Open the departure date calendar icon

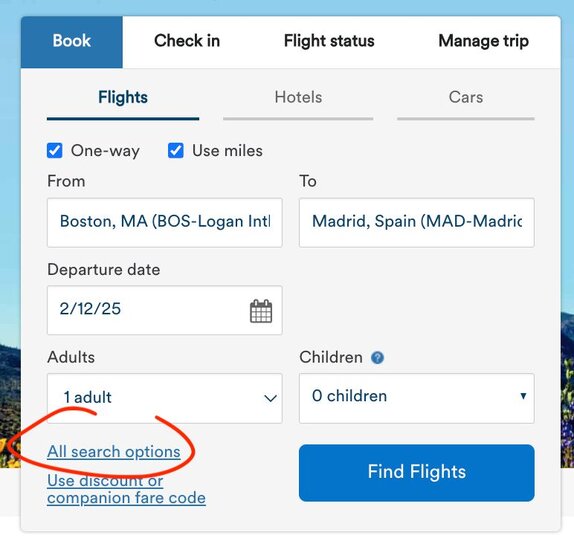[261, 311]
